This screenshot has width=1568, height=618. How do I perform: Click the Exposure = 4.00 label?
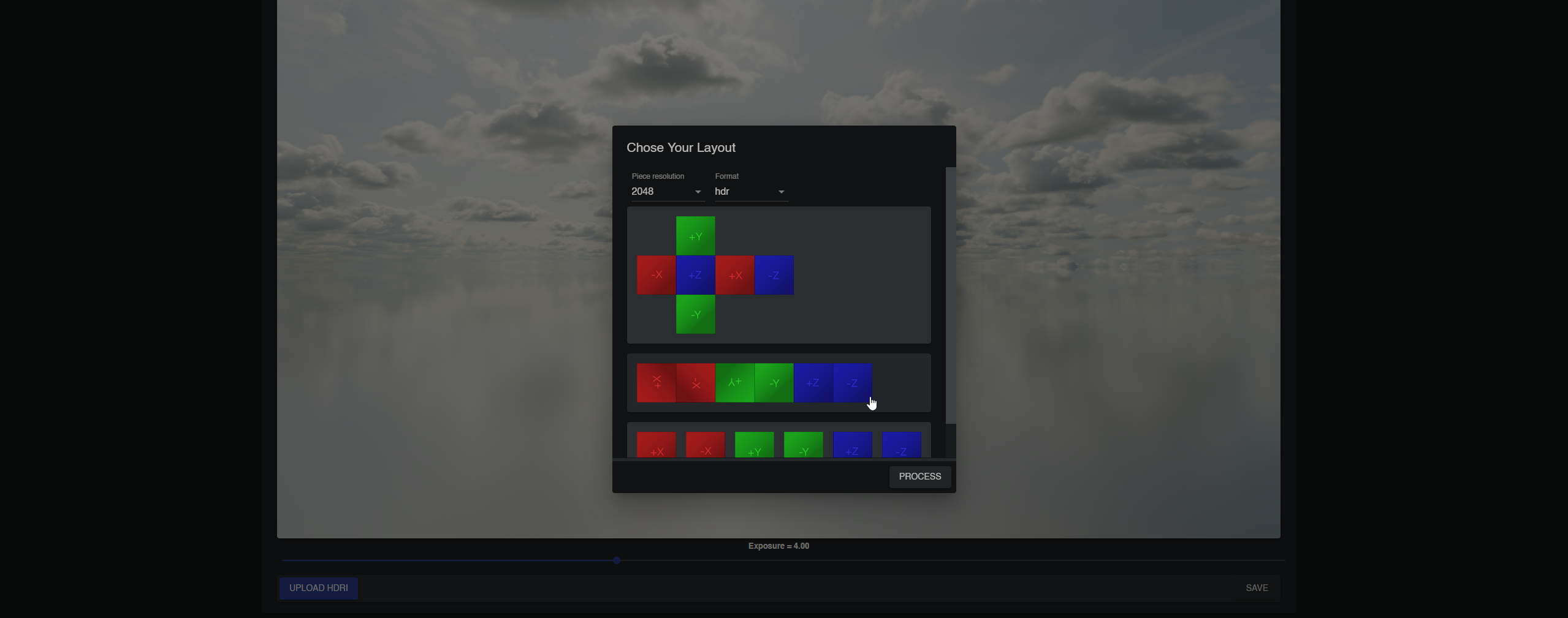[x=778, y=546]
